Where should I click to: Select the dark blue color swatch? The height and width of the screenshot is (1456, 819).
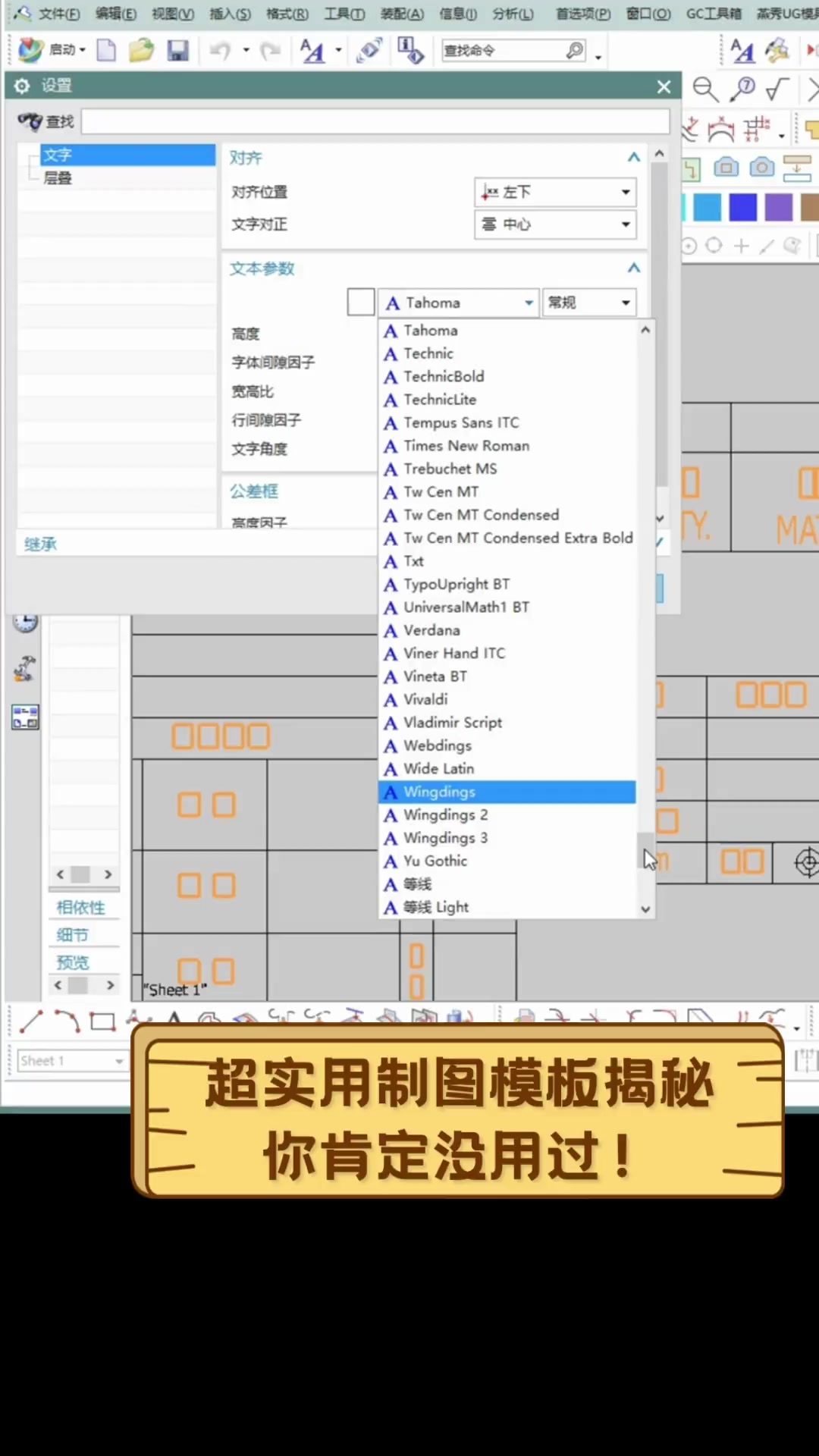pyautogui.click(x=742, y=207)
